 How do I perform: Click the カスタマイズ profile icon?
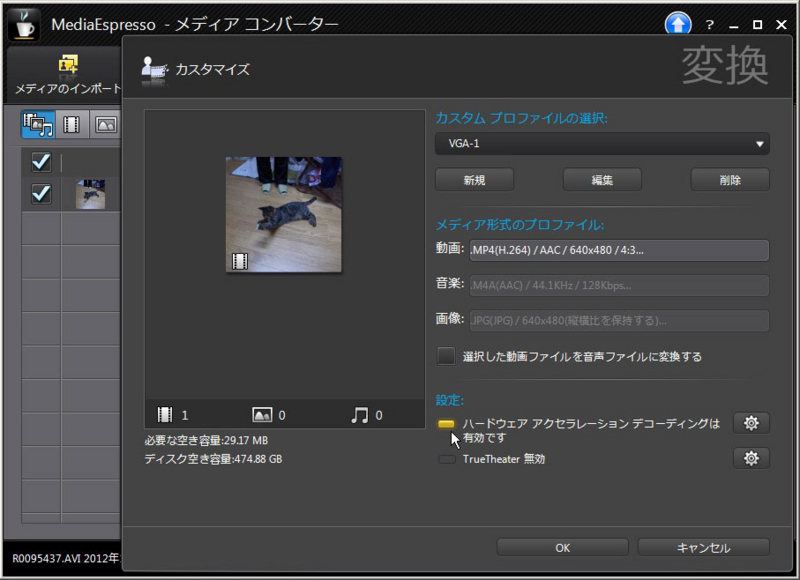coord(154,70)
